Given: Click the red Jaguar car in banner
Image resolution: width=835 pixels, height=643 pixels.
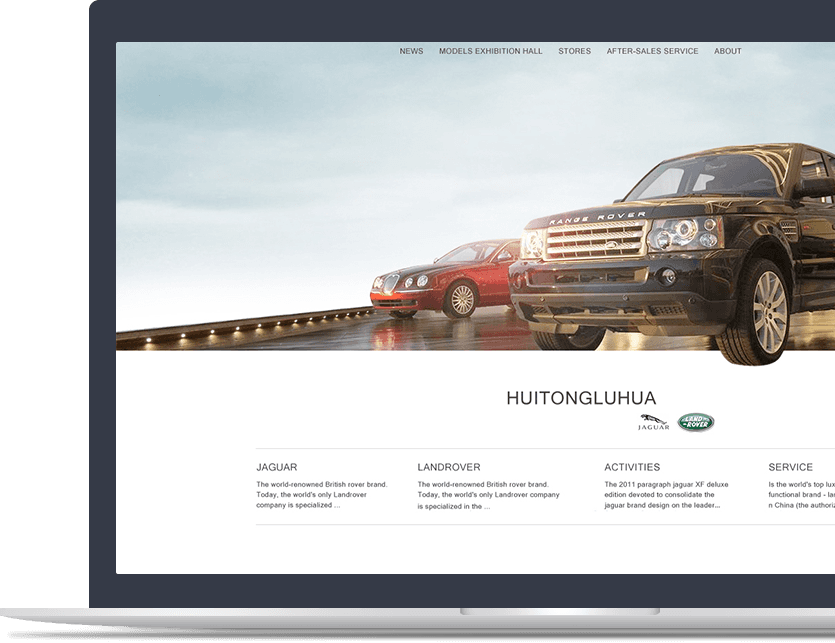Looking at the screenshot, I should (x=440, y=280).
